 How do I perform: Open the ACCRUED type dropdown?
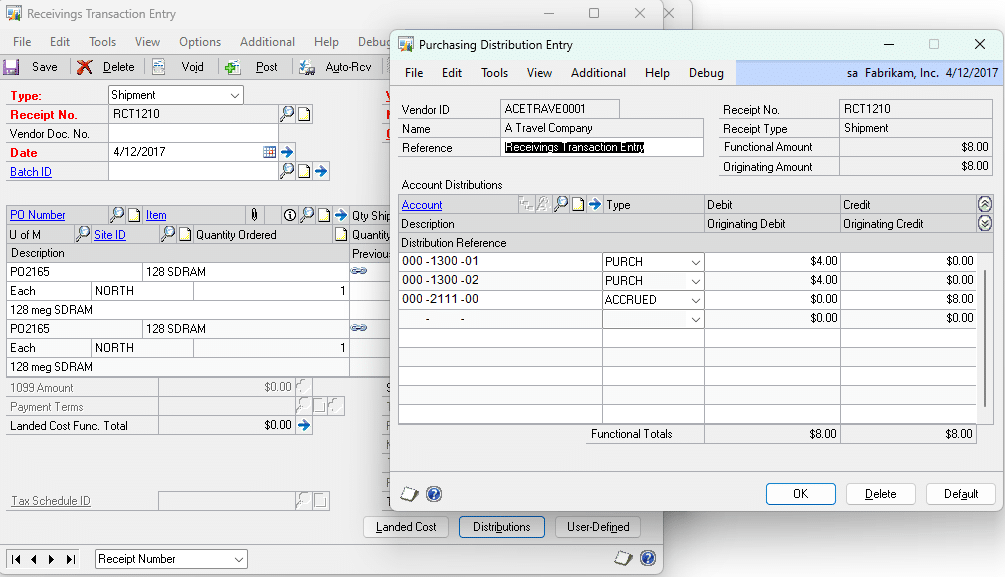click(697, 300)
